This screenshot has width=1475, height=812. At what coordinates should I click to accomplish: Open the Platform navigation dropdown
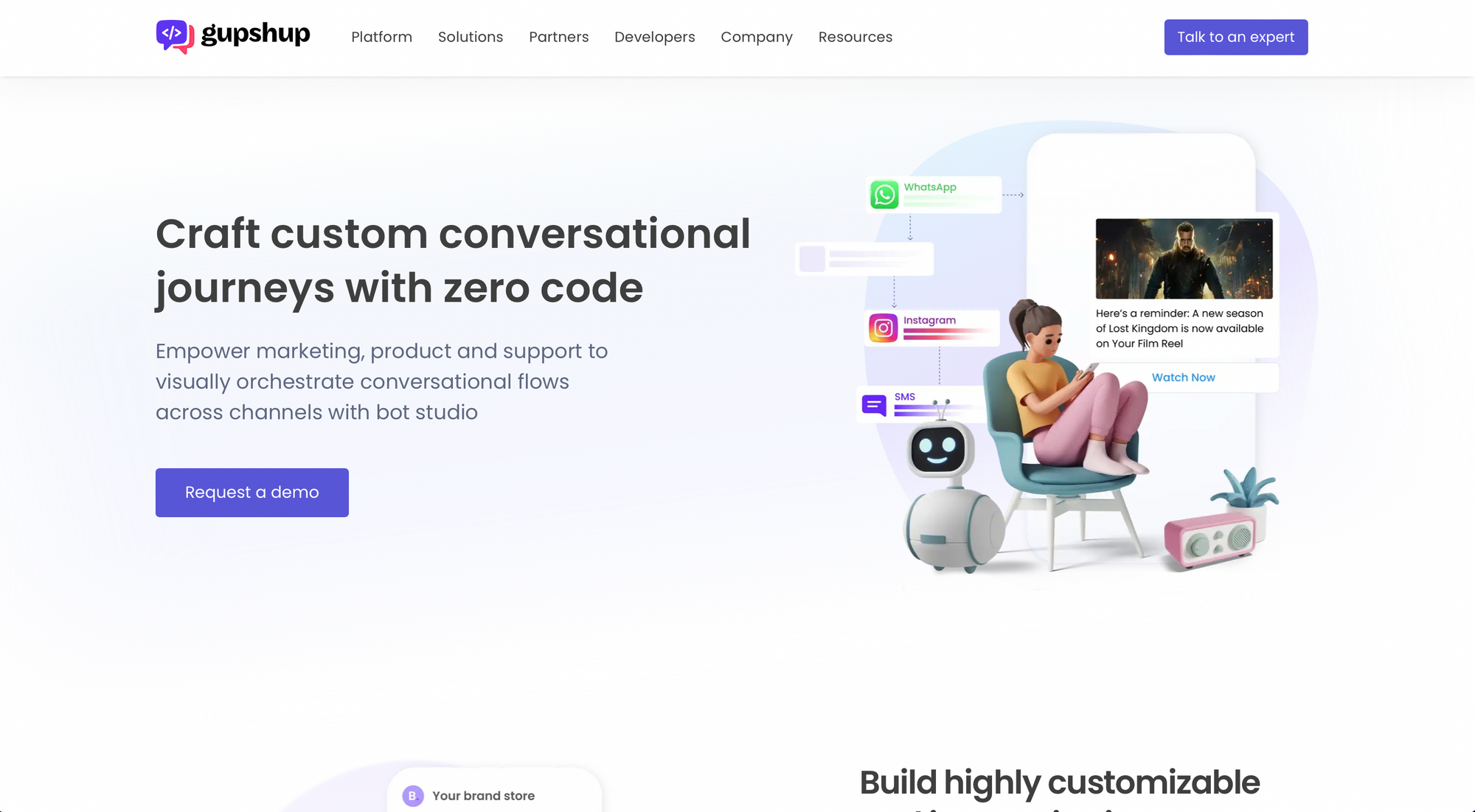(381, 37)
